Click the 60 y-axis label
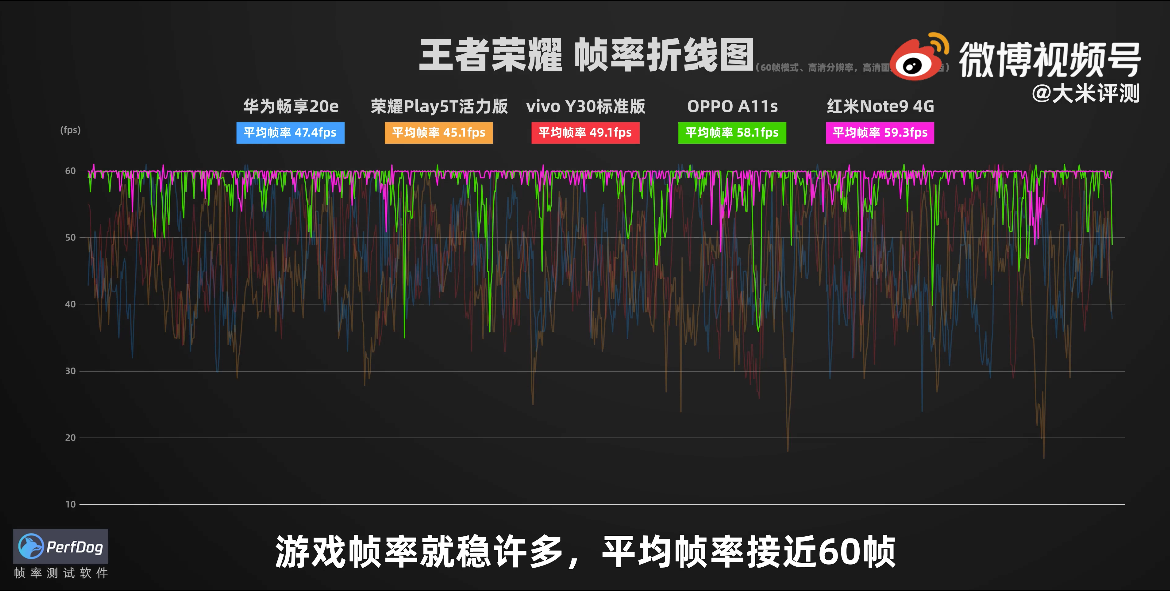Viewport: 1170px width, 591px height. (70, 171)
